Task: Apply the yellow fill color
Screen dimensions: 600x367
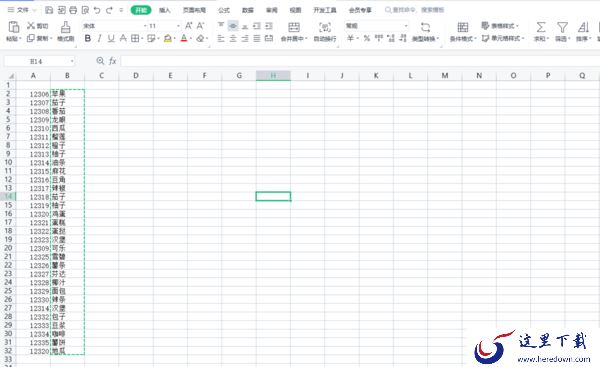Action: tap(168, 38)
